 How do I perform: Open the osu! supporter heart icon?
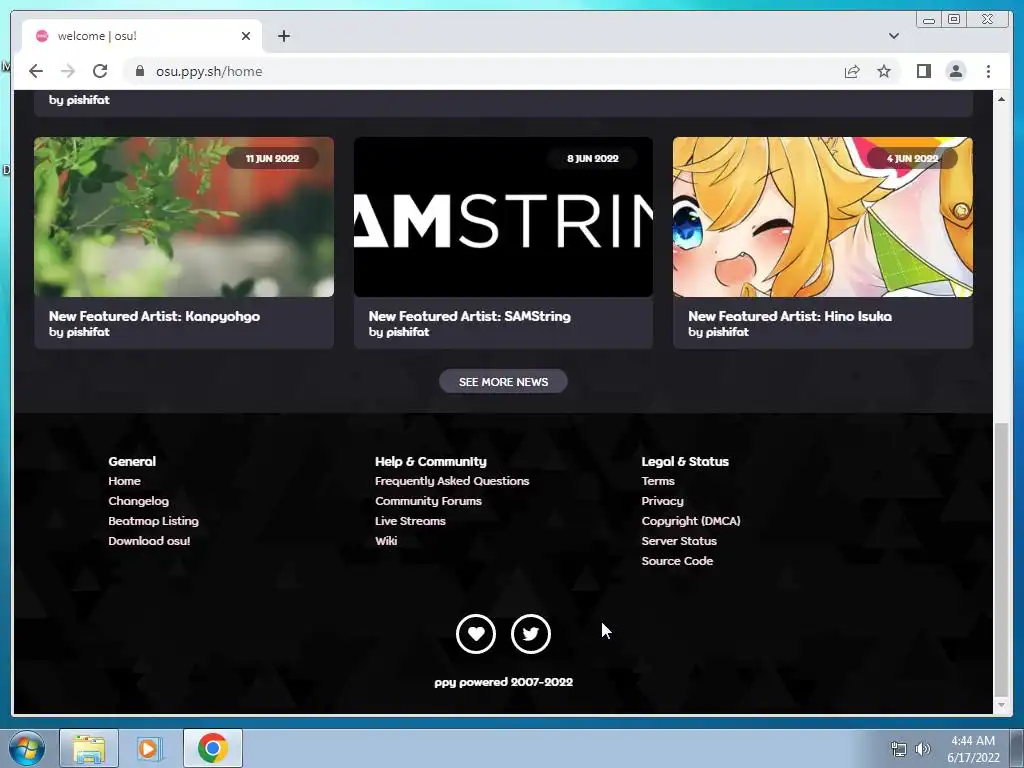point(475,633)
